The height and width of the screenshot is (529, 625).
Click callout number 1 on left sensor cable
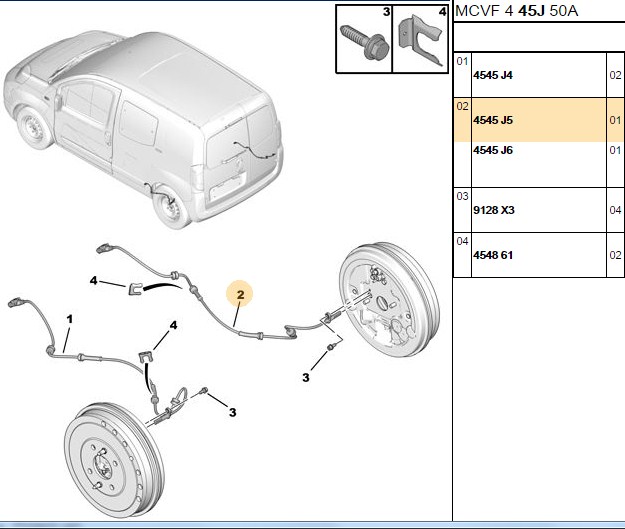70,319
